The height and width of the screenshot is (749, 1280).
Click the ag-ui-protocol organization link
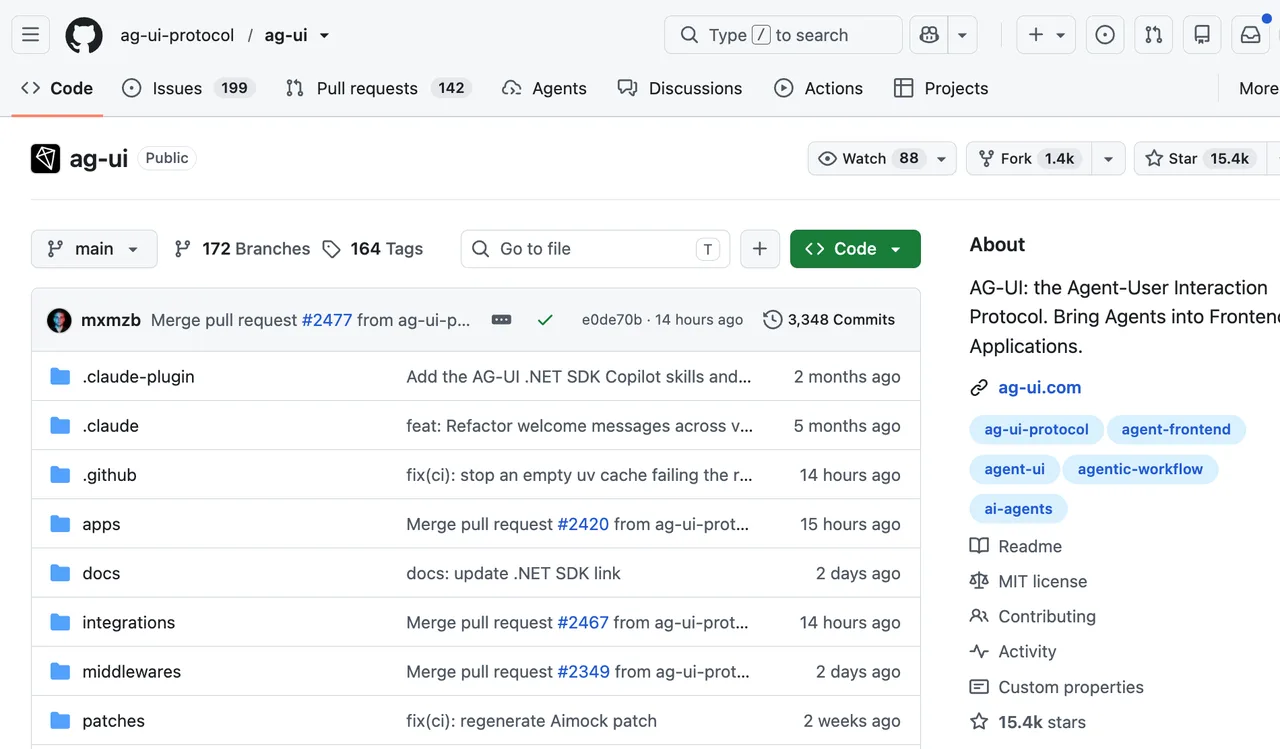click(177, 35)
